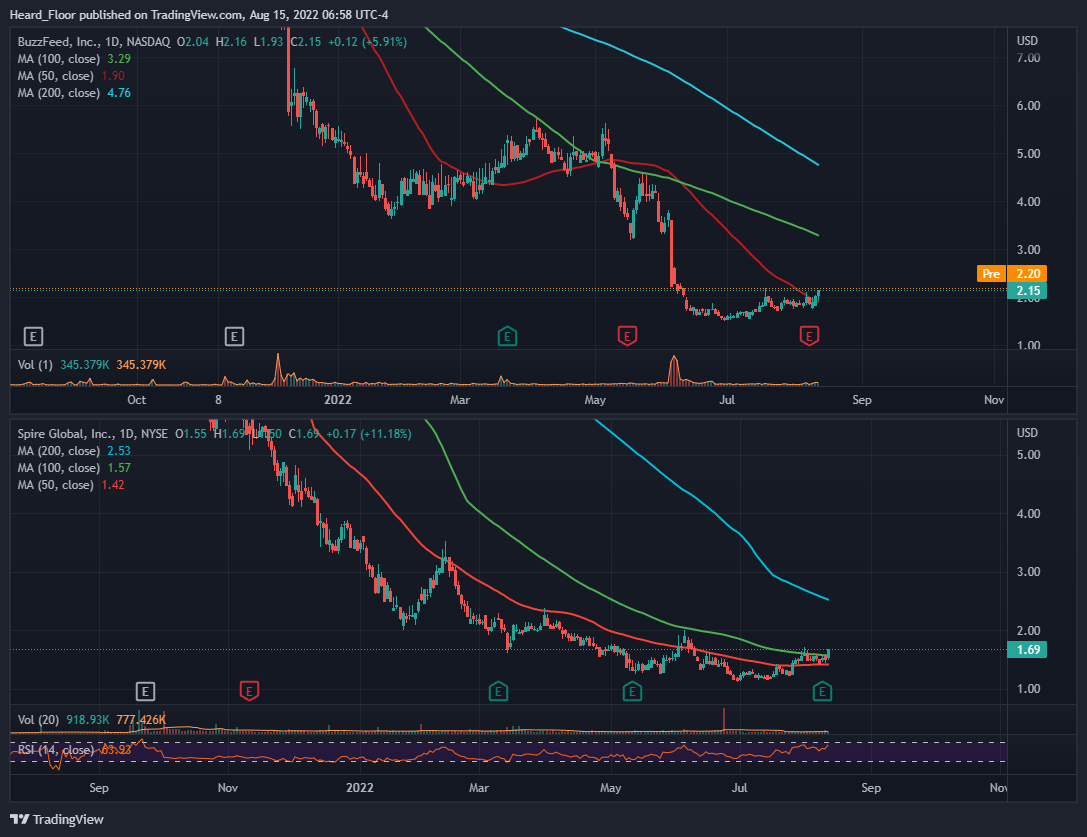Viewport: 1087px width, 837px height.
Task: Click the Vol (20) indicator legend
Action: pos(92,720)
